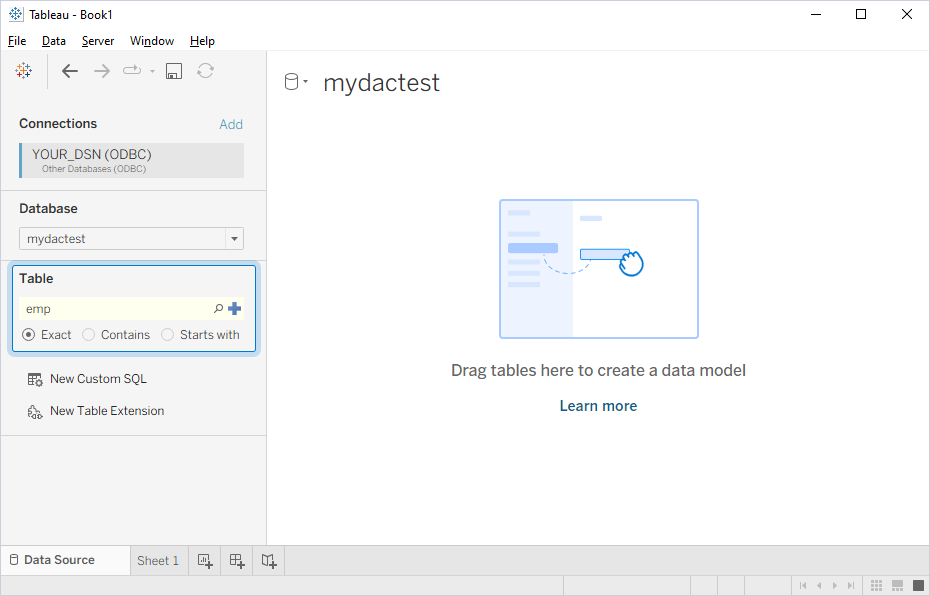Click the Add link next to Connections
The width and height of the screenshot is (930, 596).
coord(231,124)
